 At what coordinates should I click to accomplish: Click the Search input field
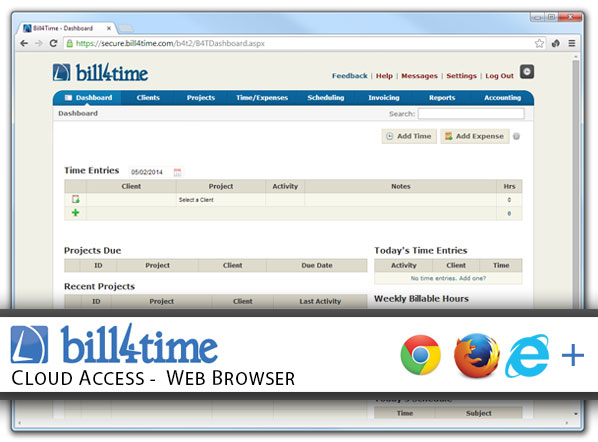click(x=471, y=114)
